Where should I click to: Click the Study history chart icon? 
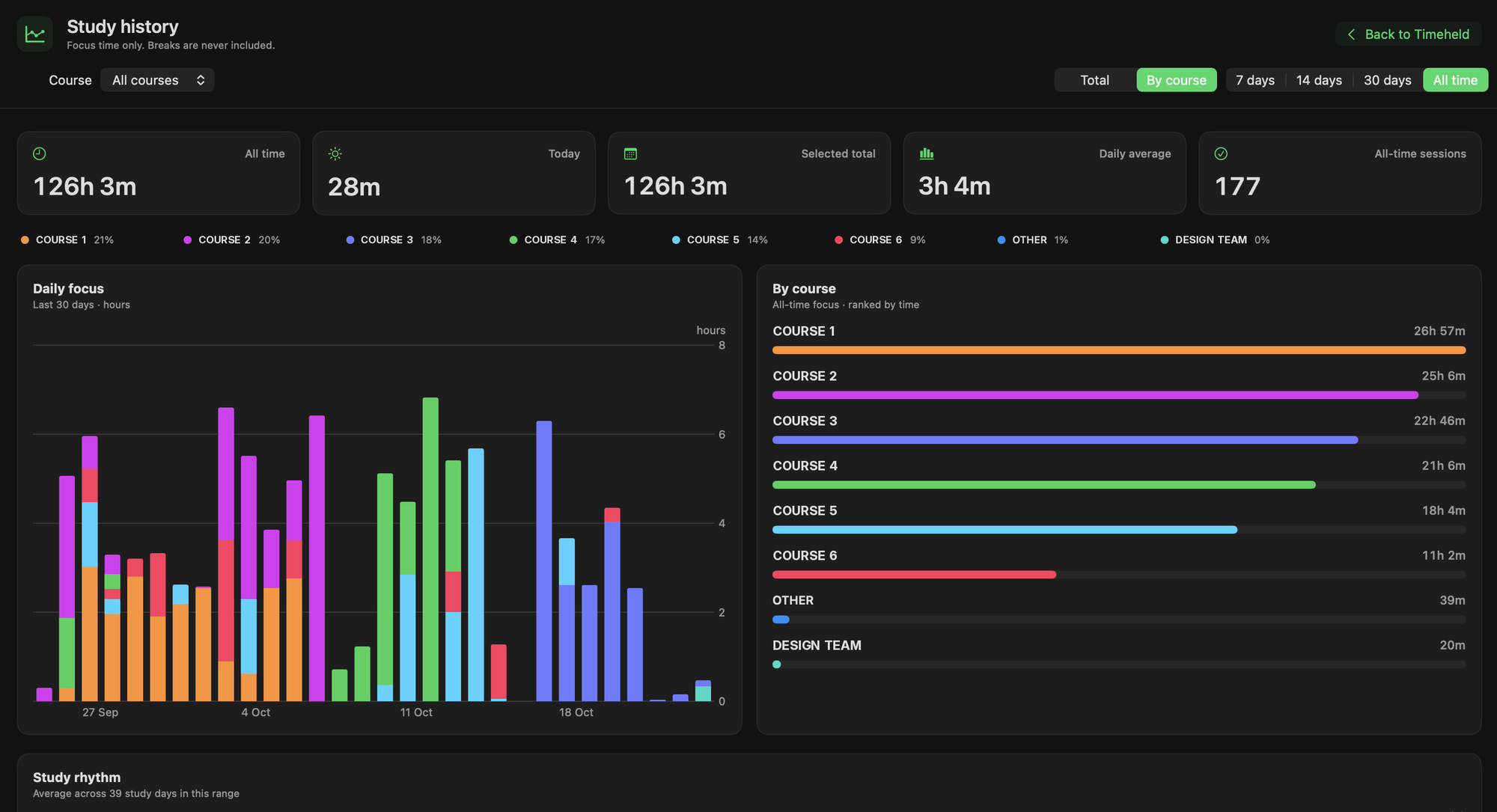(x=34, y=34)
